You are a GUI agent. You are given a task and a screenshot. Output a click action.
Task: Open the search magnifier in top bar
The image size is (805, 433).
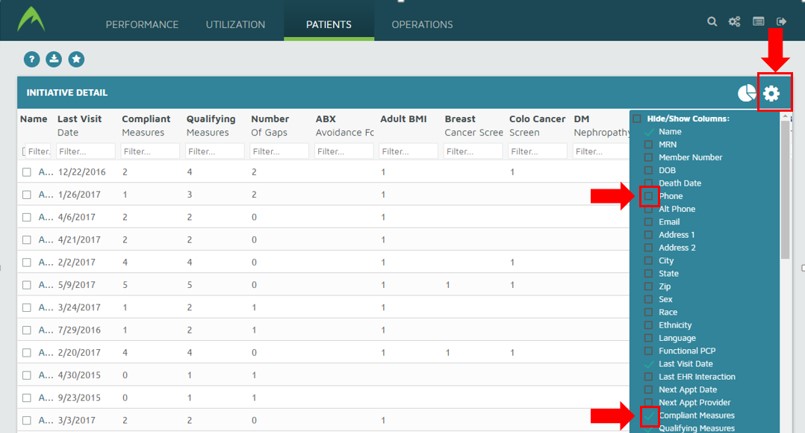point(712,22)
